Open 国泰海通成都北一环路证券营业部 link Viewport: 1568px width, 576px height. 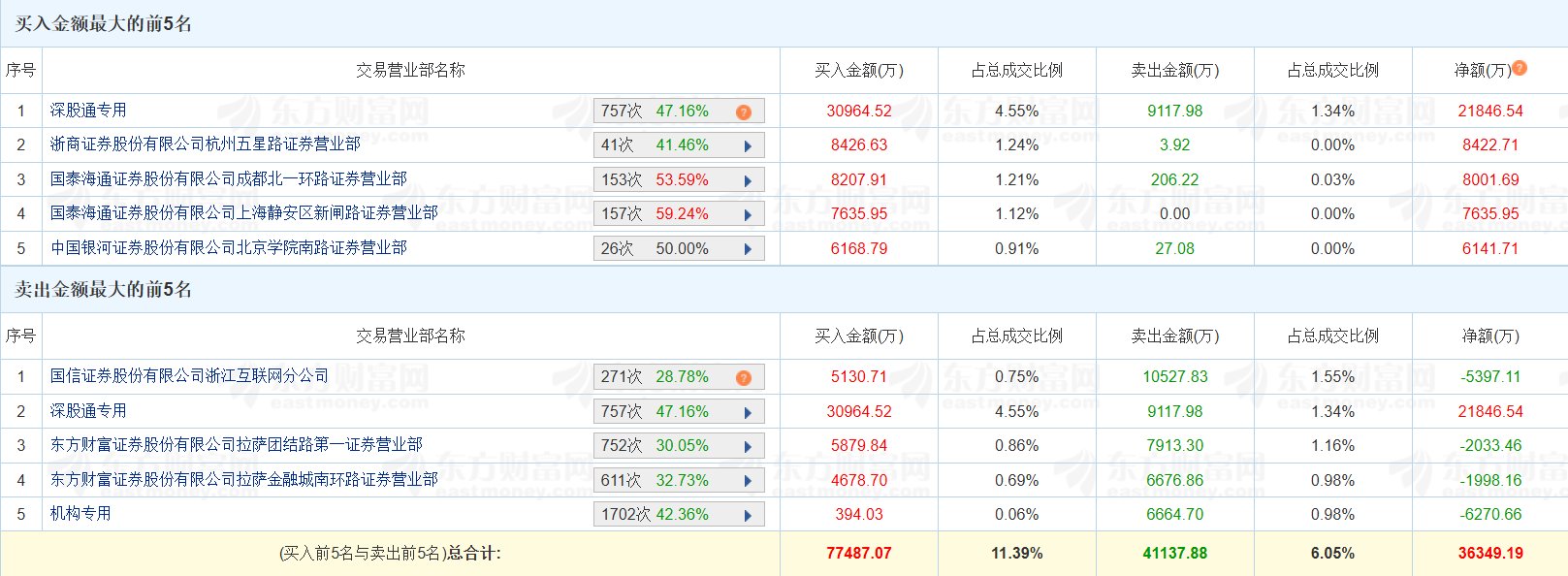(x=228, y=179)
